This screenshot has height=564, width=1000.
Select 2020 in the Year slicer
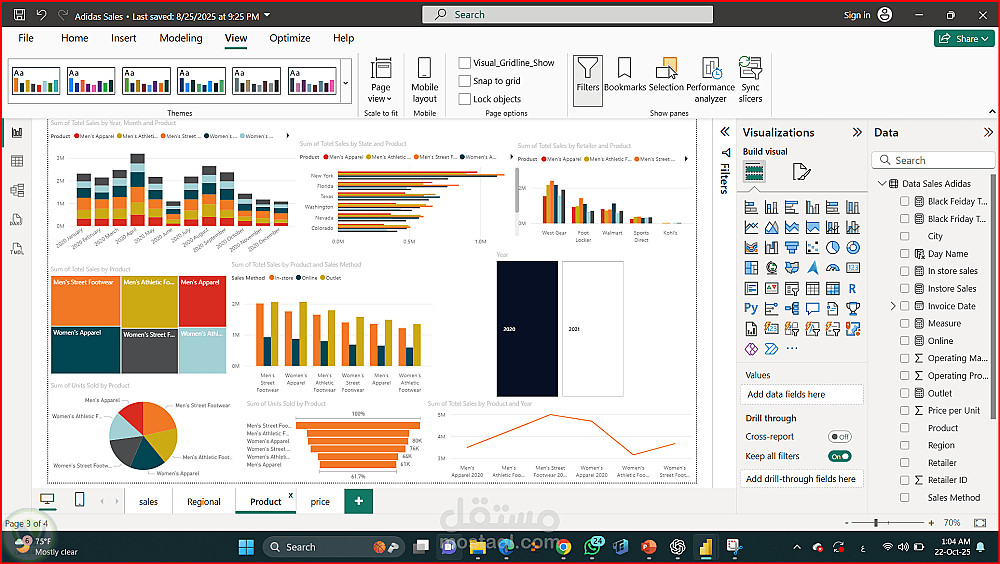527,329
